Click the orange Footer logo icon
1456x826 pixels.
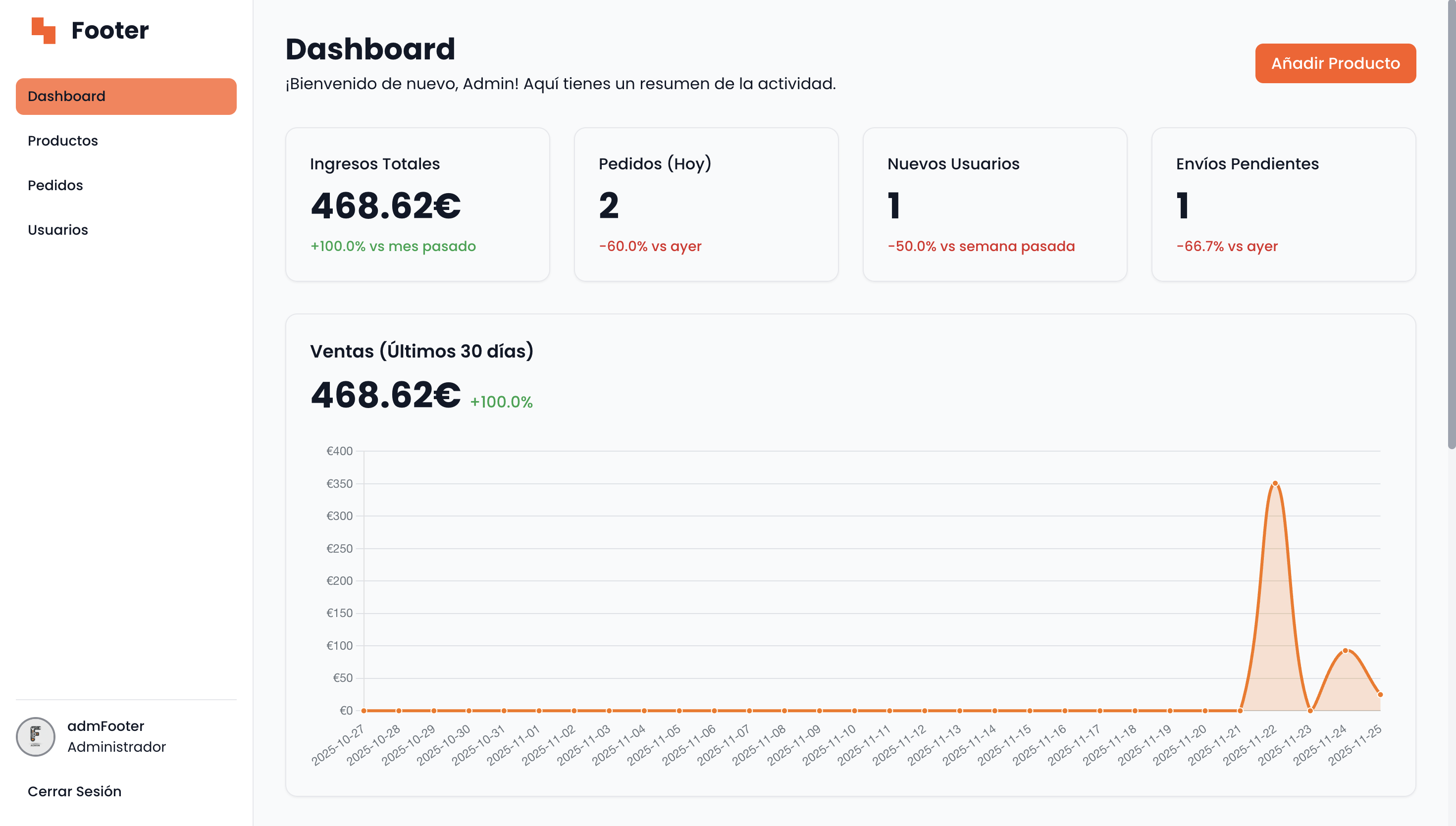click(44, 30)
